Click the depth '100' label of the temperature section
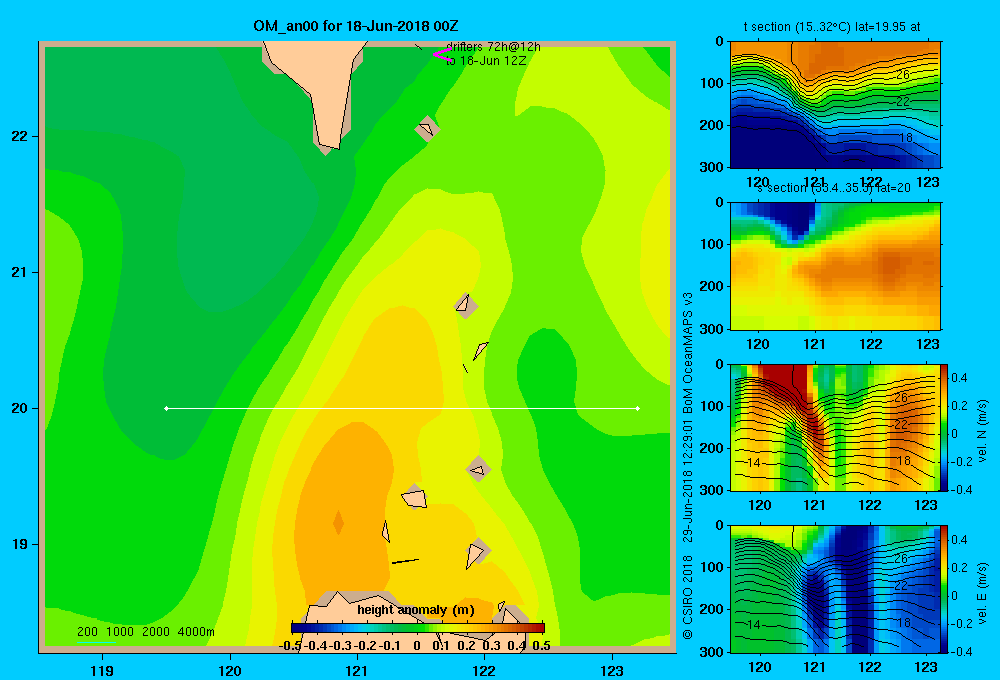The height and width of the screenshot is (680, 1000). coord(713,83)
